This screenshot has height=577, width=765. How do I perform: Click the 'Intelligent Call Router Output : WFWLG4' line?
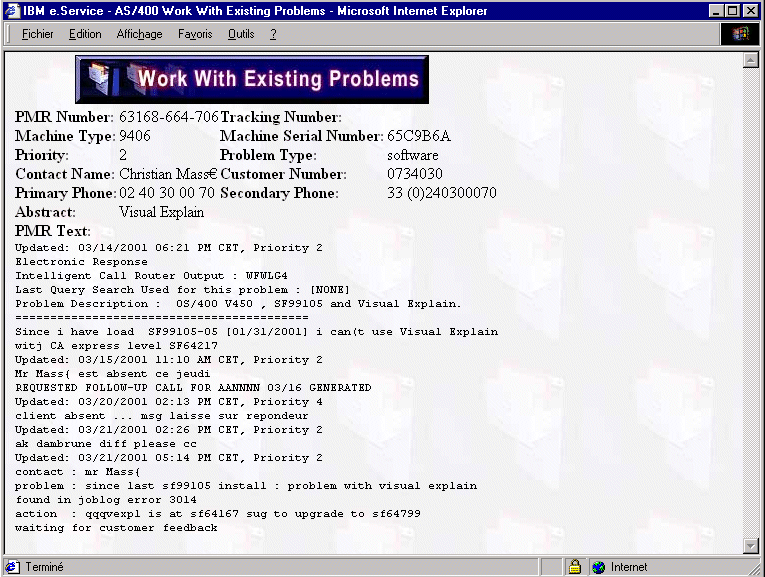tap(151, 276)
